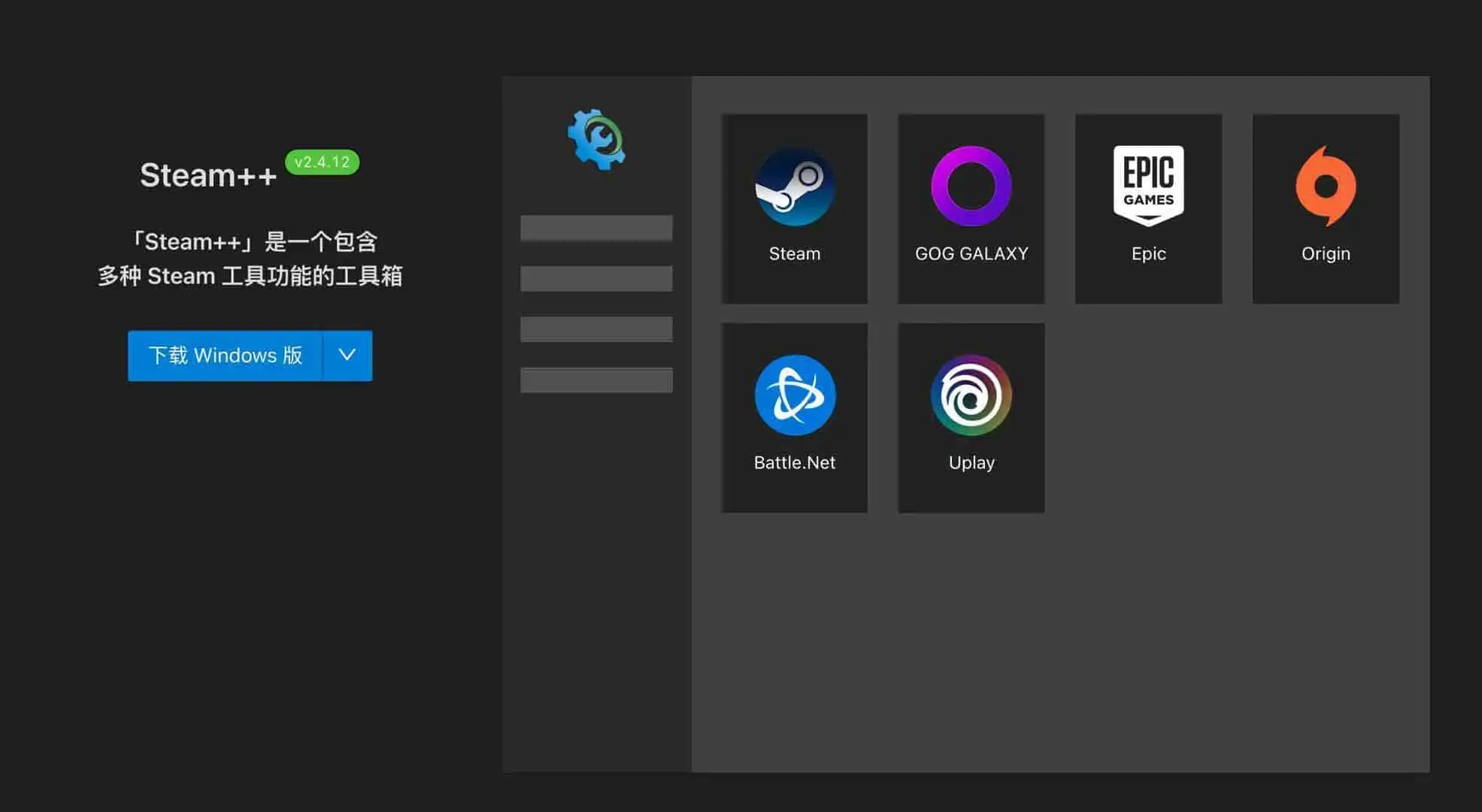Click the Steam logo icon
Image resolution: width=1482 pixels, height=812 pixels.
click(x=795, y=186)
